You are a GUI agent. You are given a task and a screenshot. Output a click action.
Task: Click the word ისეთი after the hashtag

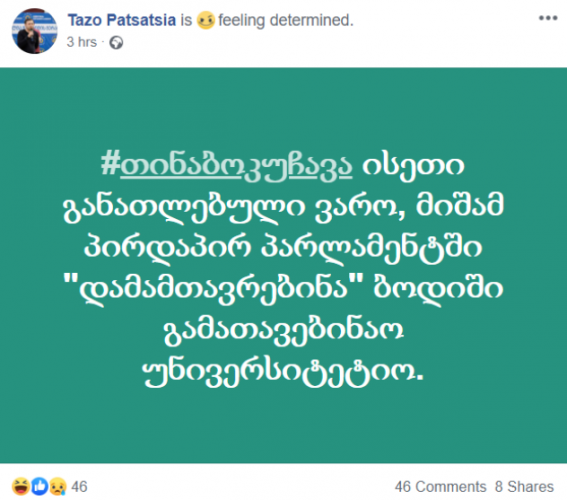[x=413, y=167]
